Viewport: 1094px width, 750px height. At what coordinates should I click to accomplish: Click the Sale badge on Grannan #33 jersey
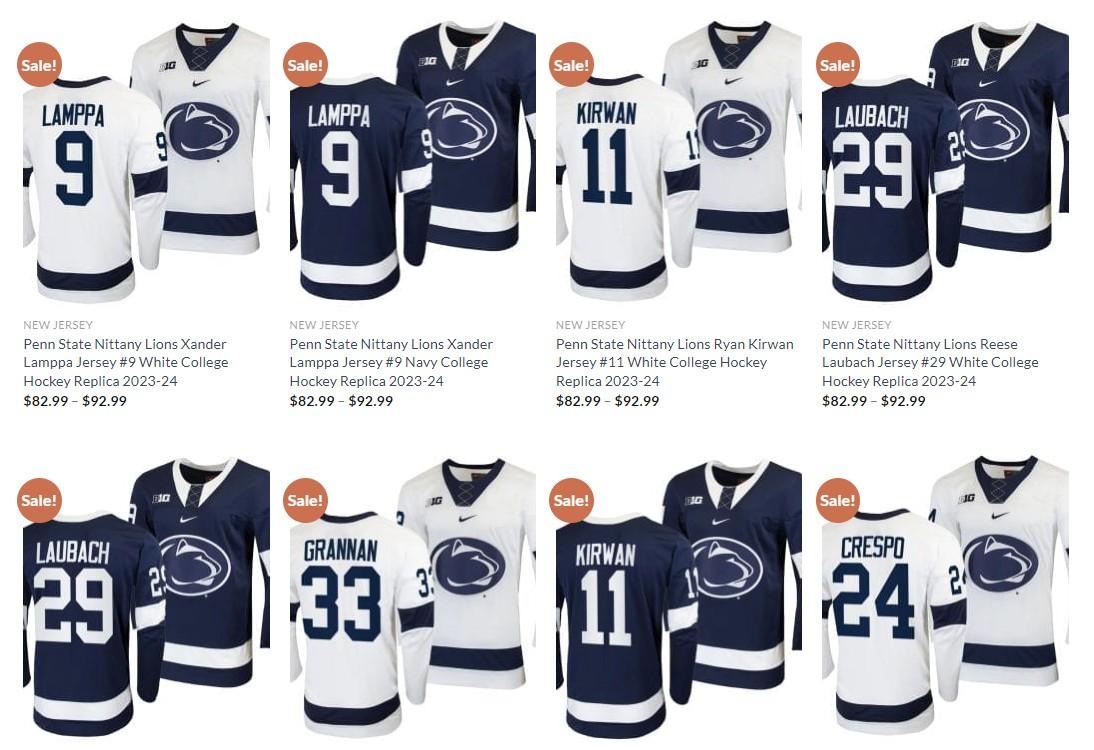[305, 500]
